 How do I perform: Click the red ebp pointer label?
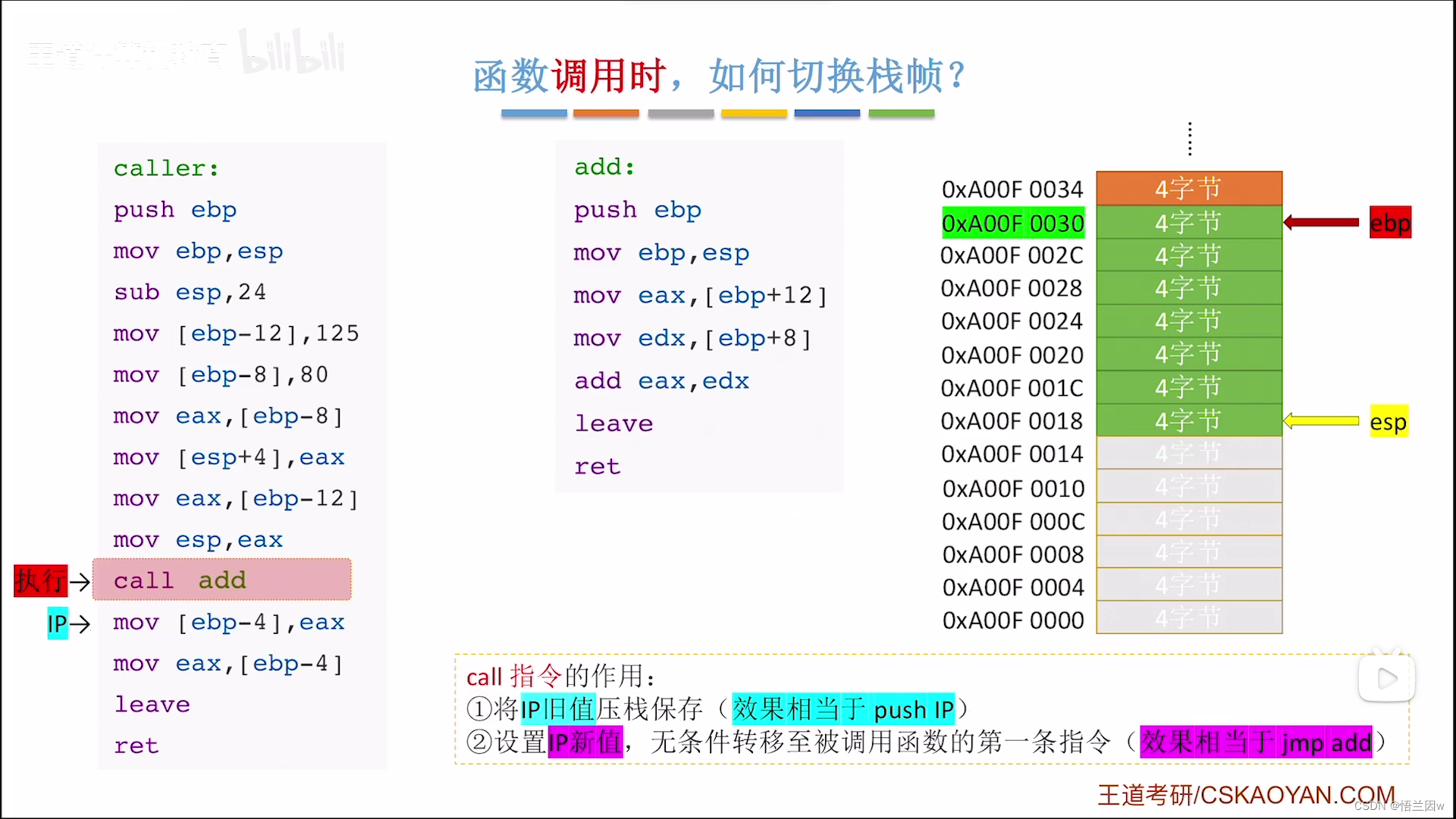click(x=1390, y=223)
